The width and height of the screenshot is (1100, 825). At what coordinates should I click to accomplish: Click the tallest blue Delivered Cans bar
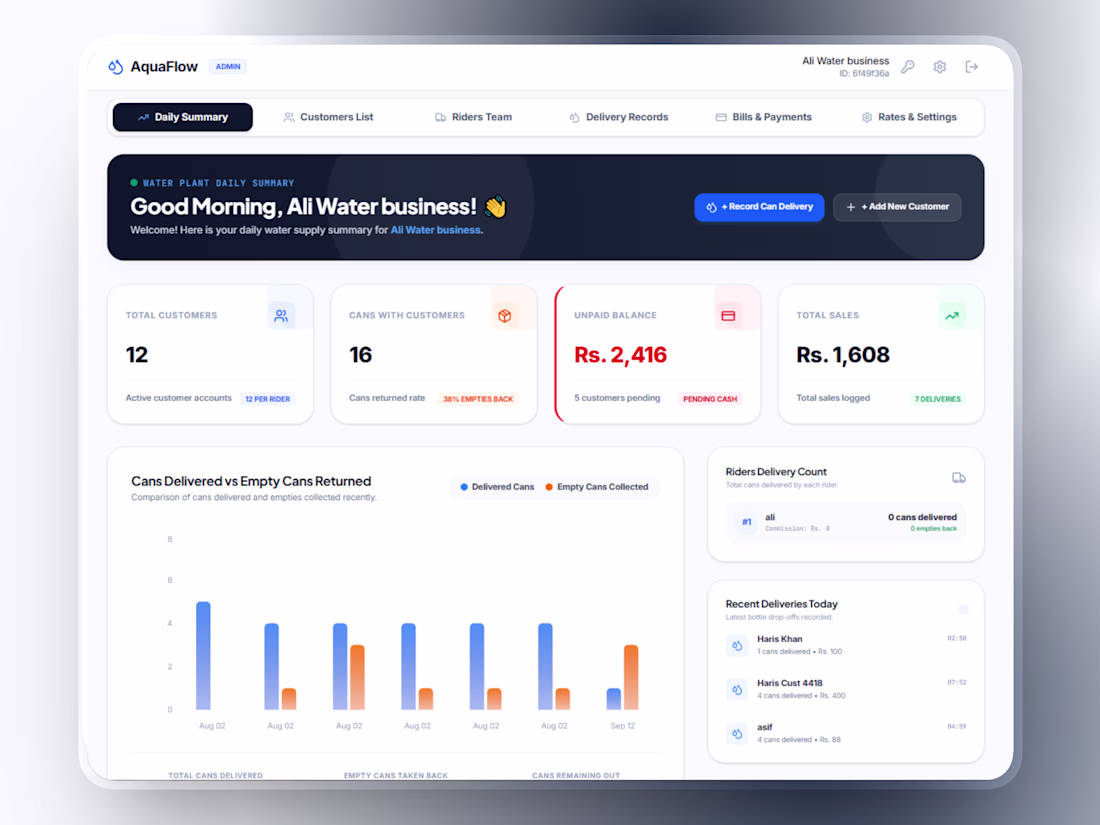[x=203, y=655]
